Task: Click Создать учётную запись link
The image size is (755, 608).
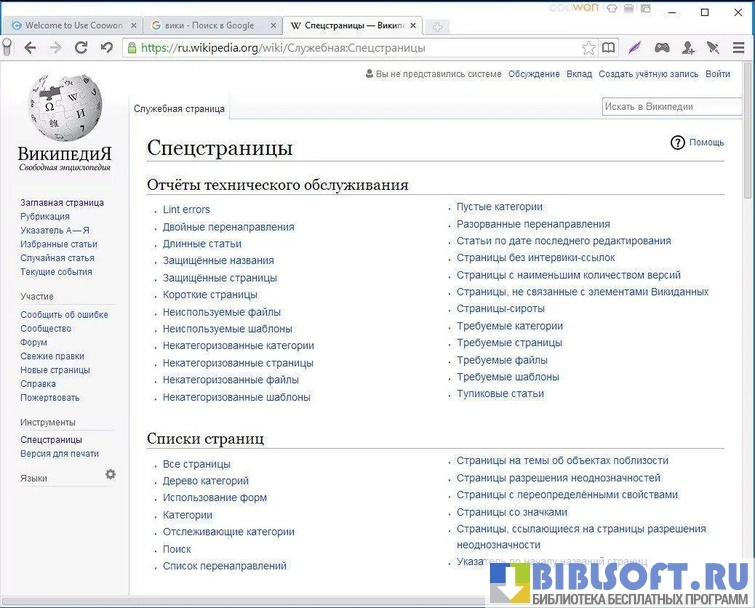Action: 648,74
